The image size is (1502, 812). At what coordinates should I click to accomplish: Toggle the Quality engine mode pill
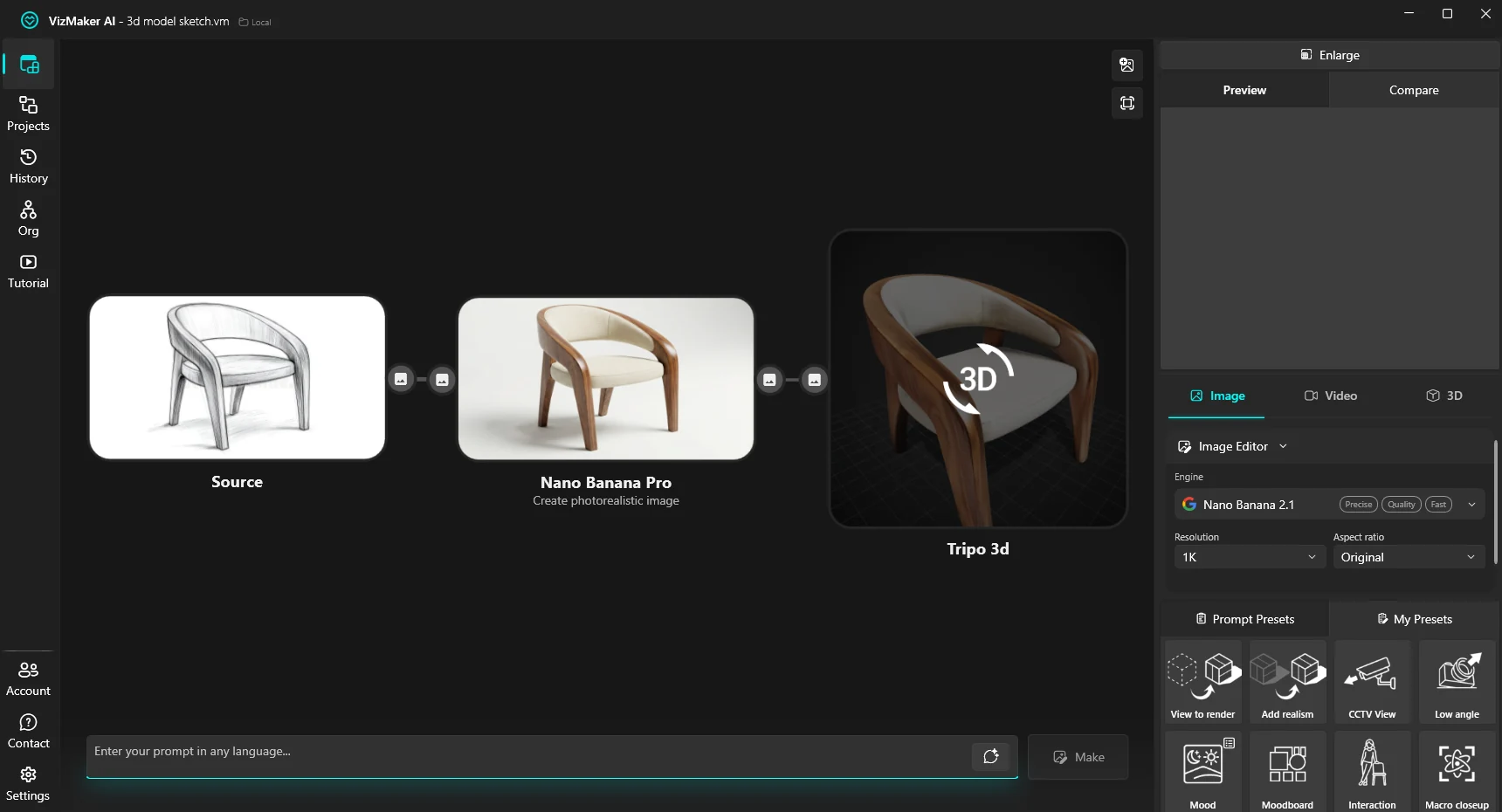click(1401, 505)
